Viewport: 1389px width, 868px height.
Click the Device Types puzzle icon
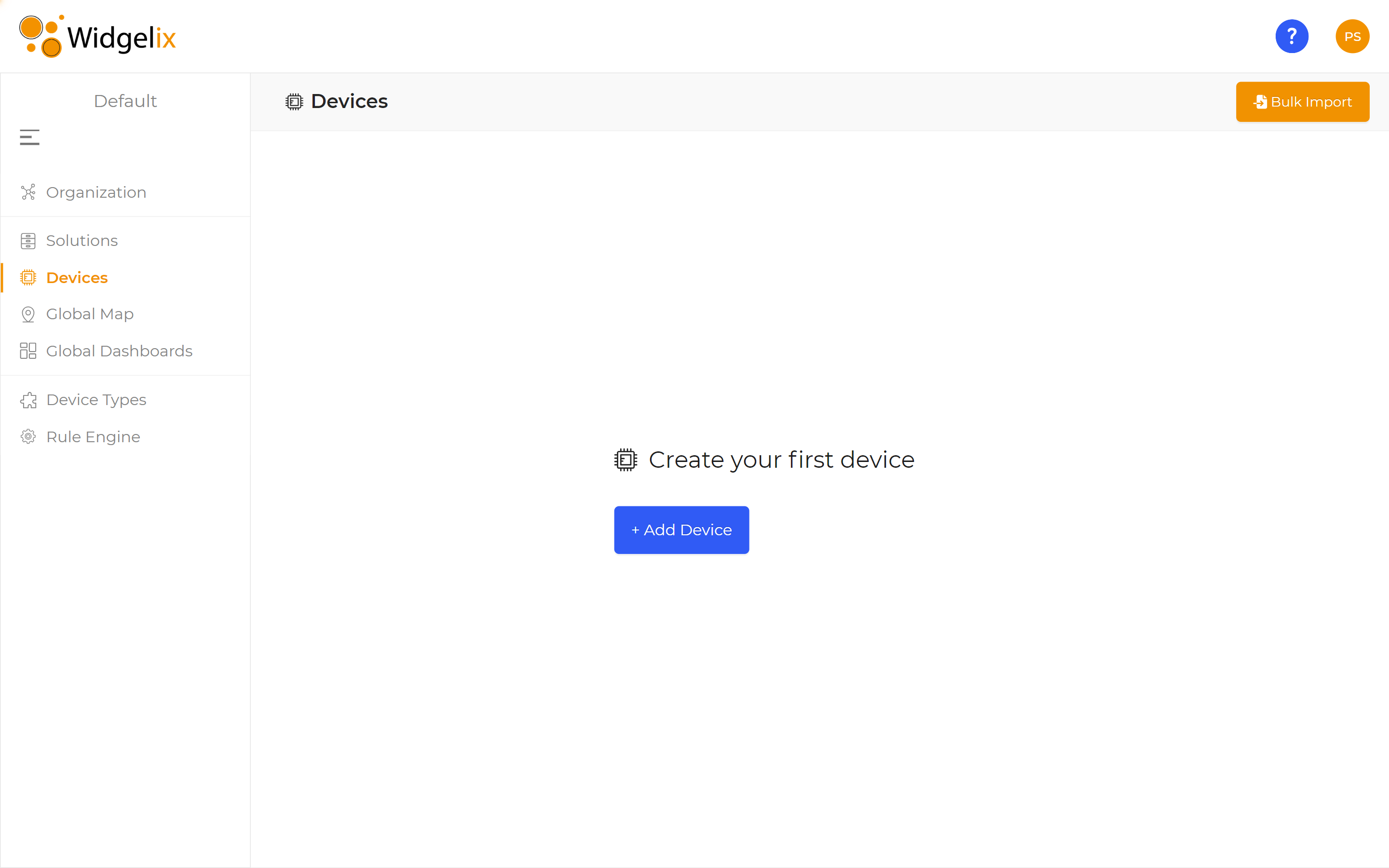point(28,400)
